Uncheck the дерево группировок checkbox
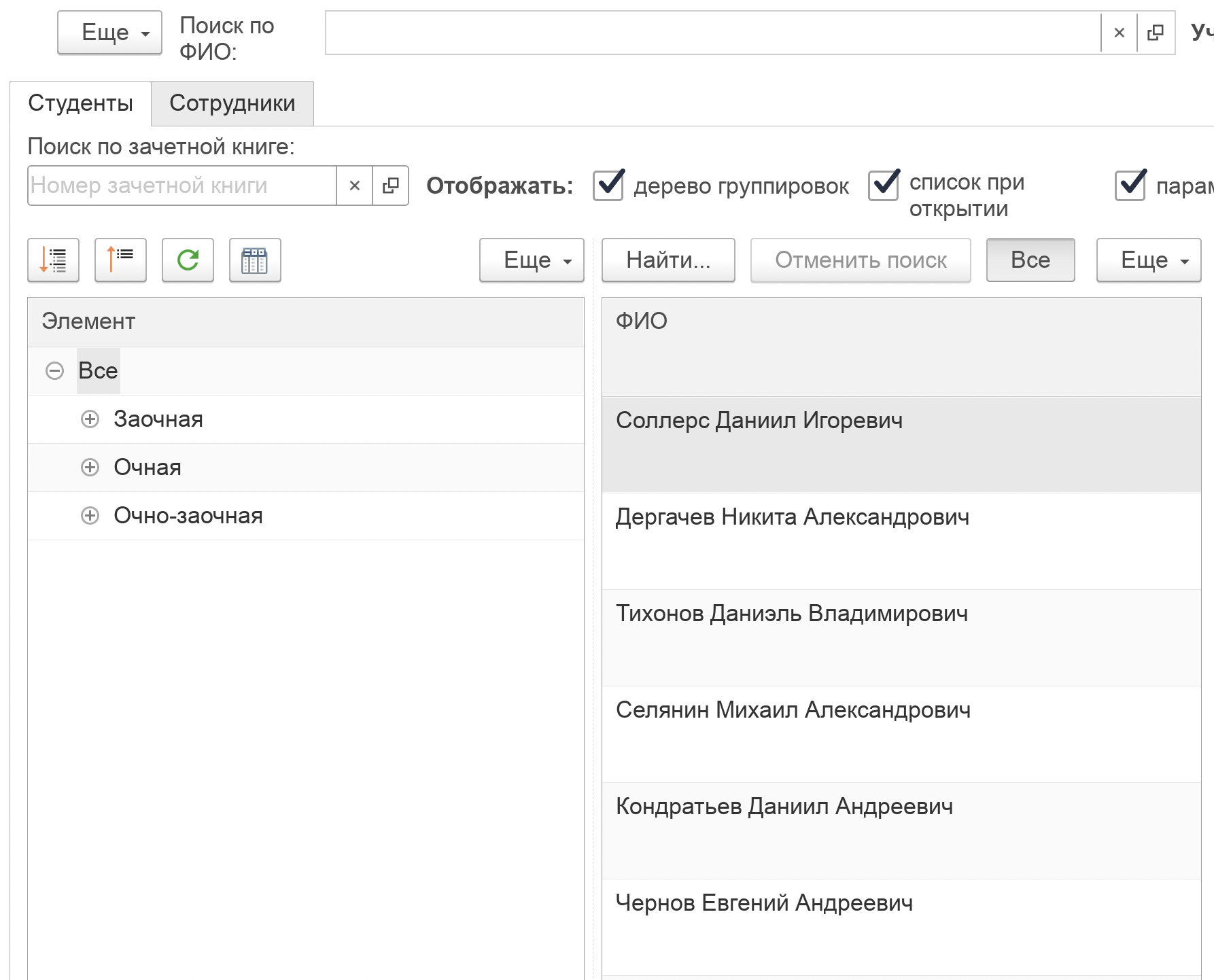This screenshot has width=1214, height=980. pyautogui.click(x=608, y=186)
